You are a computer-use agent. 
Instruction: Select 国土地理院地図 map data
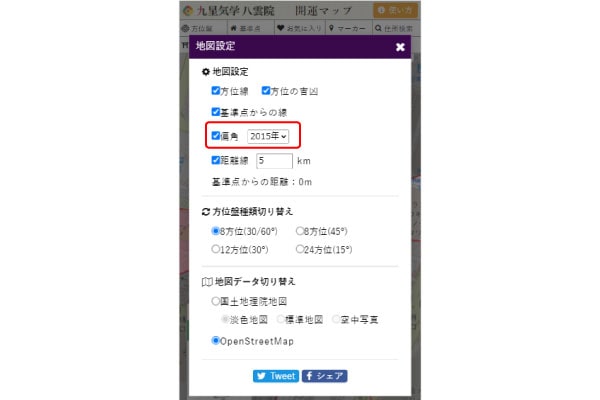pyautogui.click(x=215, y=301)
